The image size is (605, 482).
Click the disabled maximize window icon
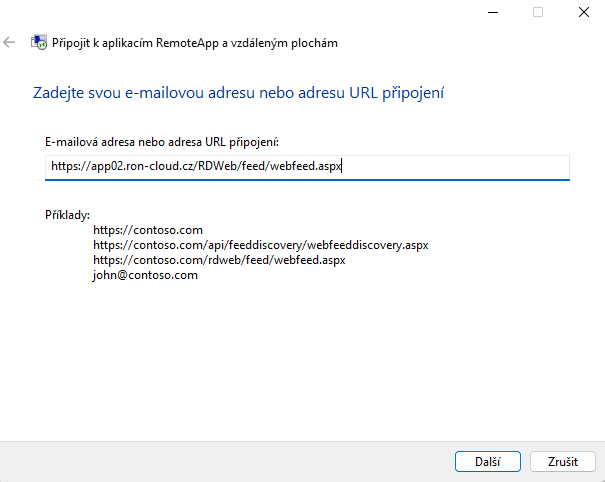click(x=538, y=12)
